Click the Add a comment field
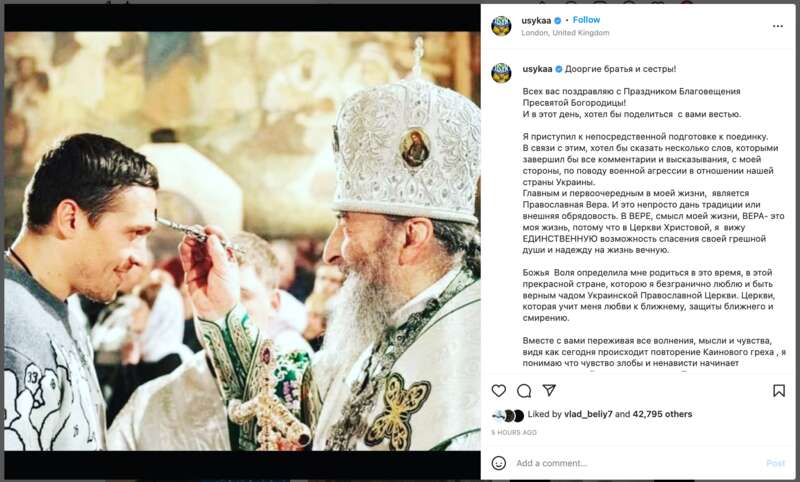This screenshot has width=800, height=482. pyautogui.click(x=638, y=463)
